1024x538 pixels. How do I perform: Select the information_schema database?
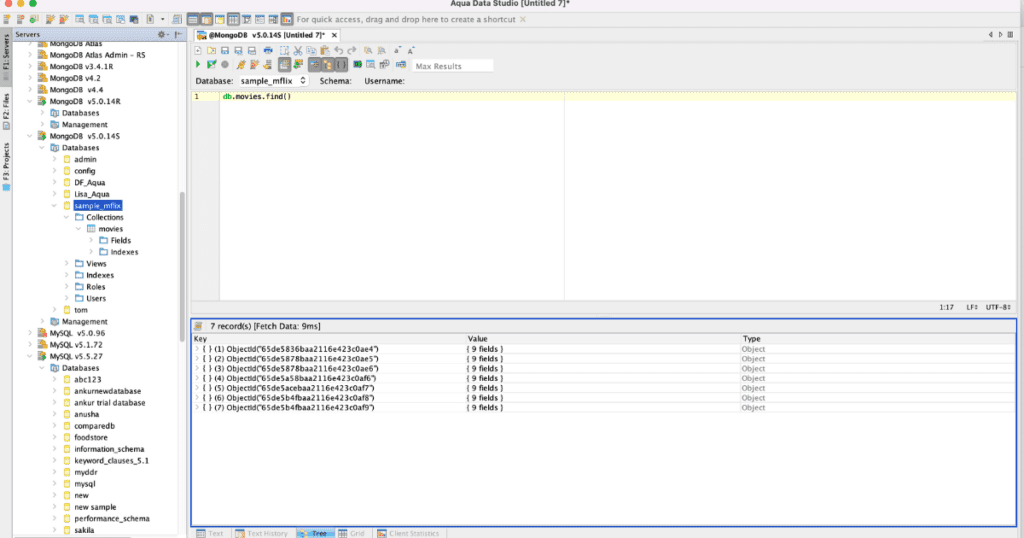[109, 449]
